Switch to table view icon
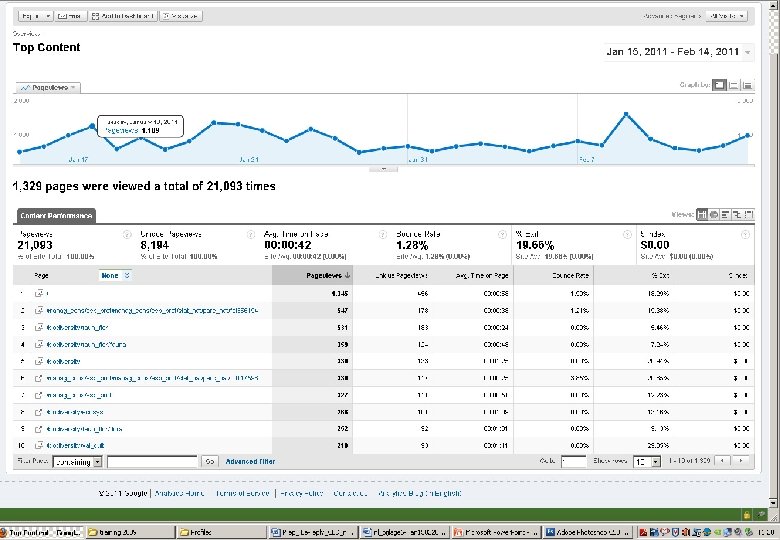This screenshot has height=540, width=780. click(701, 214)
